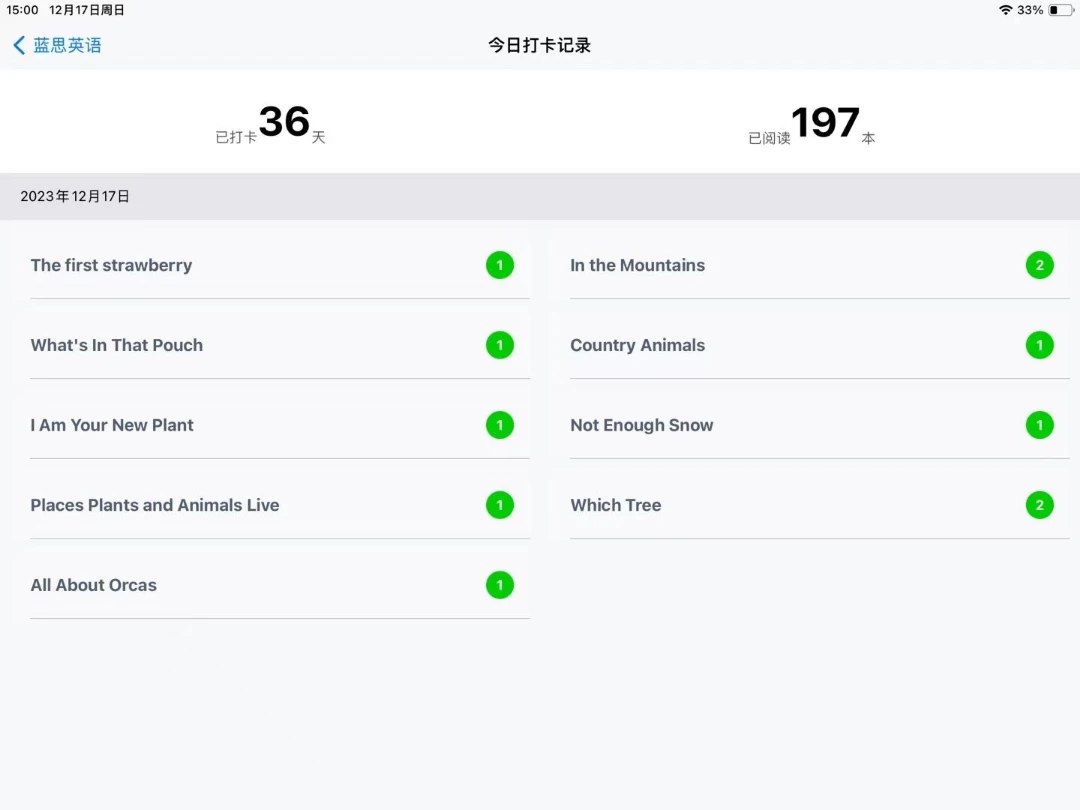Select the All About Orcas book
The height and width of the screenshot is (810, 1080).
[x=94, y=585]
